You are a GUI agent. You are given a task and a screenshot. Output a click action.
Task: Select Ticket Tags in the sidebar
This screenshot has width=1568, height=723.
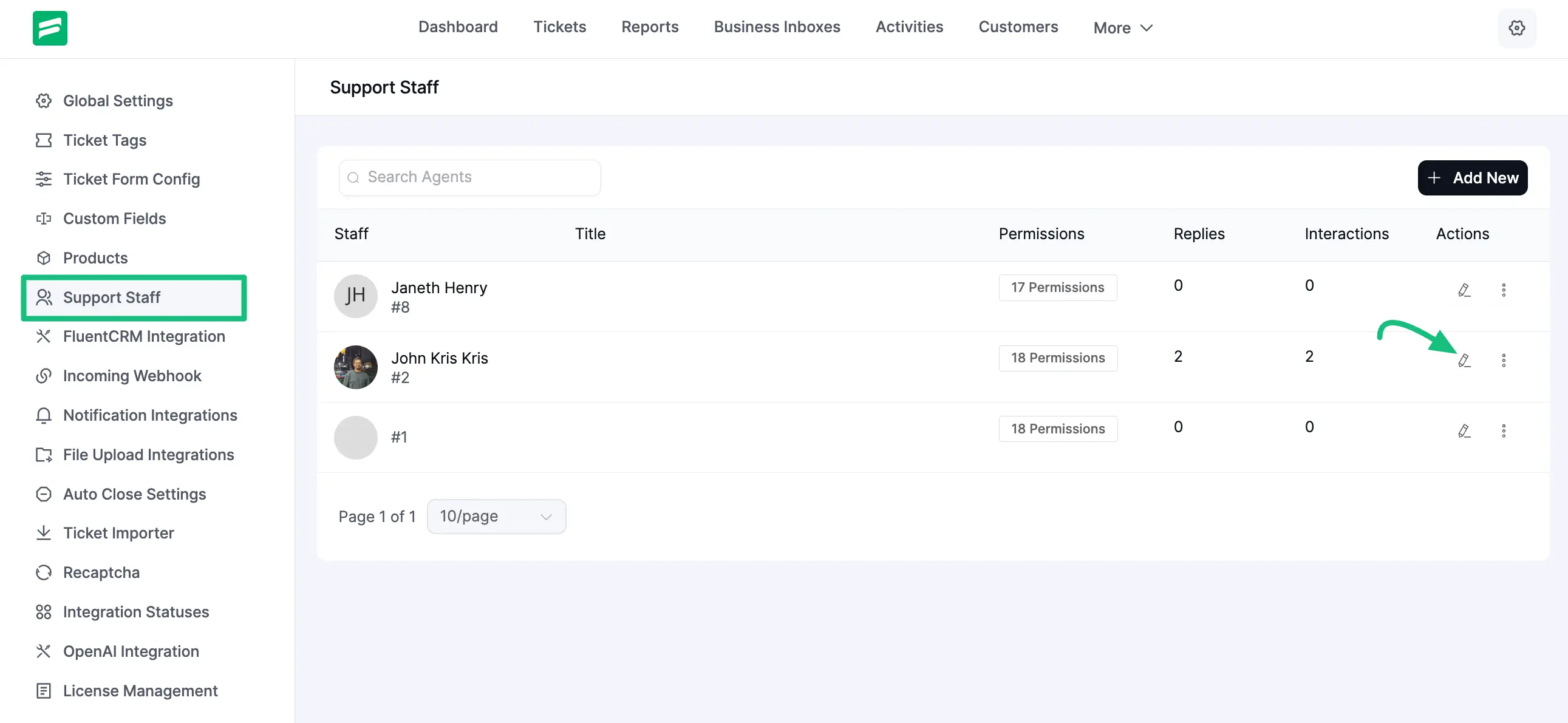click(x=104, y=140)
